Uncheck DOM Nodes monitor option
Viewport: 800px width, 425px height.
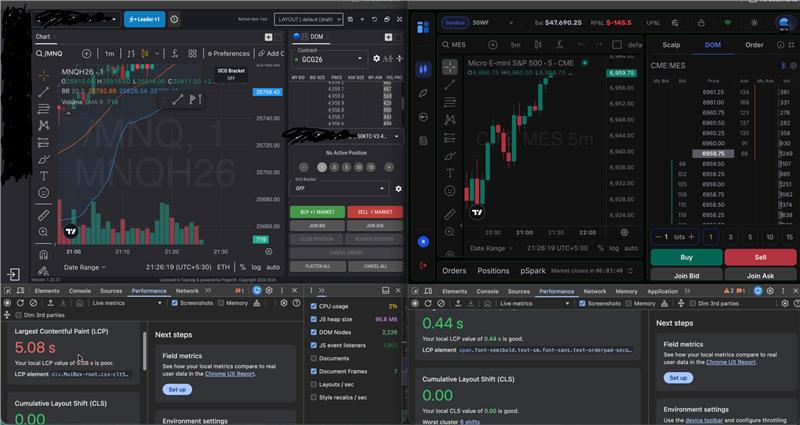click(314, 332)
